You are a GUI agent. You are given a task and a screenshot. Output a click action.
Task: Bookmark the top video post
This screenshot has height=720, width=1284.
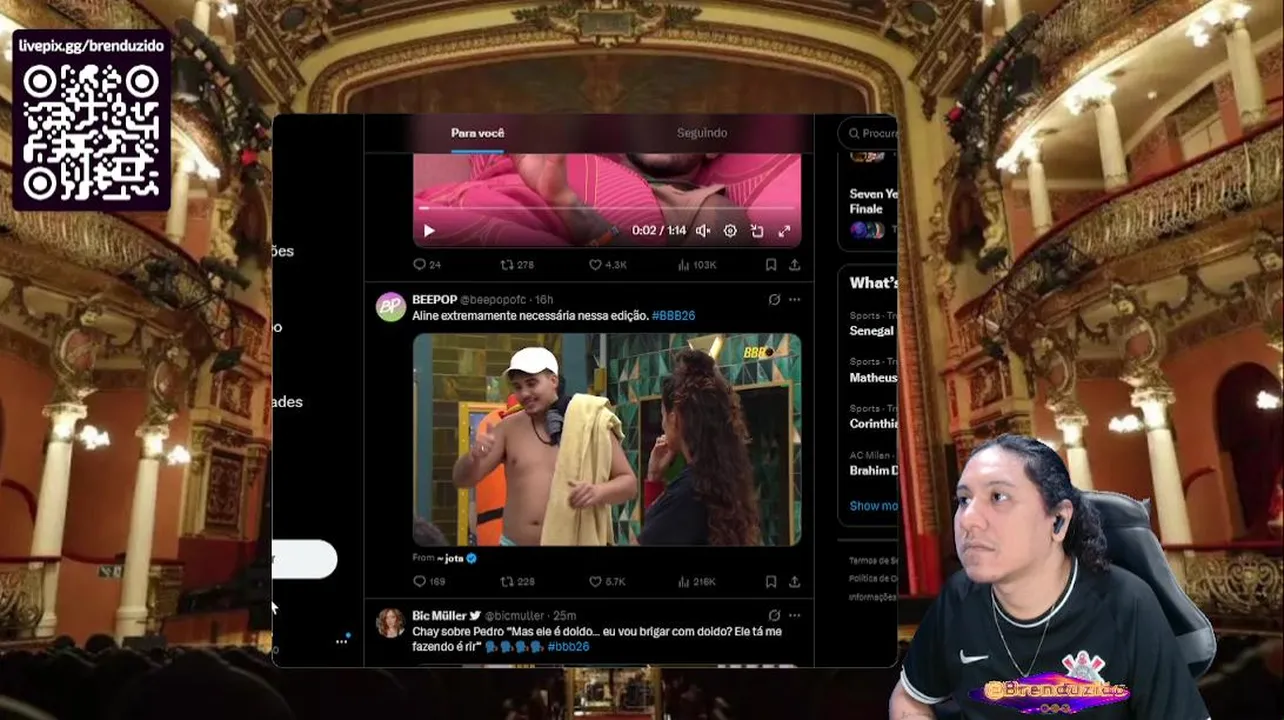click(771, 265)
